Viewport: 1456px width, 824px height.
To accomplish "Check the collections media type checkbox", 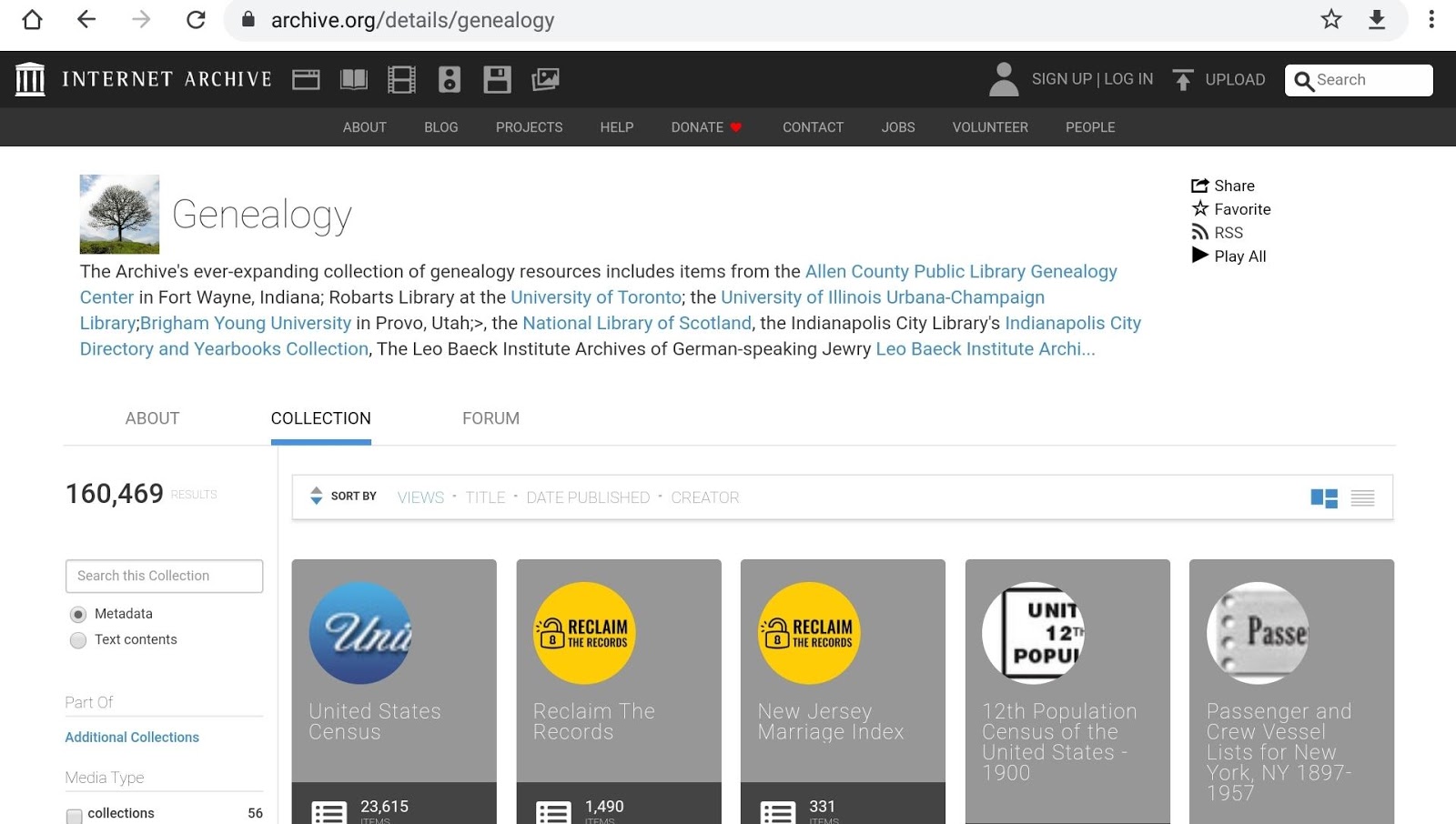I will click(75, 815).
